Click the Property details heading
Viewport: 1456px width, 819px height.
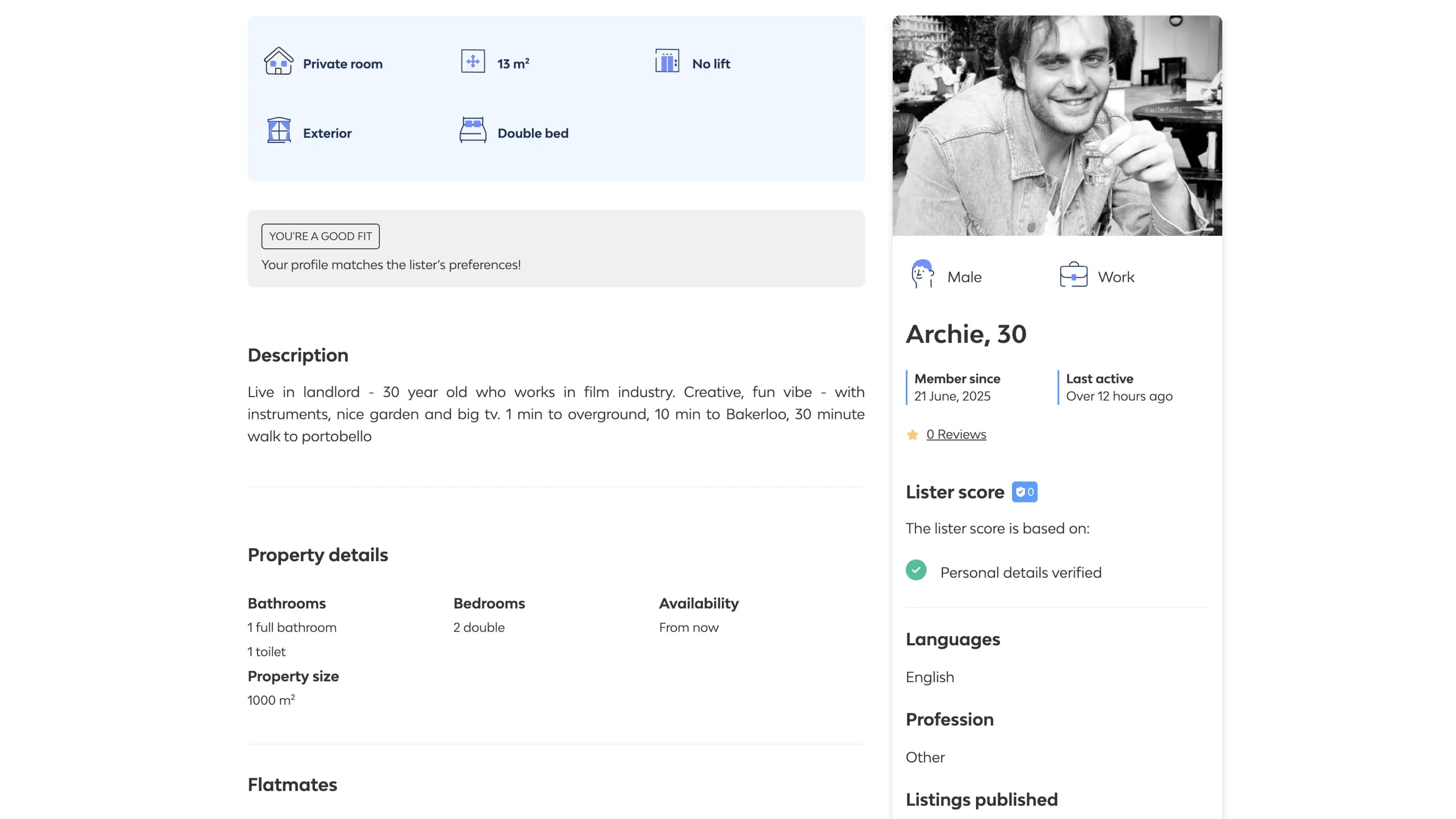point(318,554)
